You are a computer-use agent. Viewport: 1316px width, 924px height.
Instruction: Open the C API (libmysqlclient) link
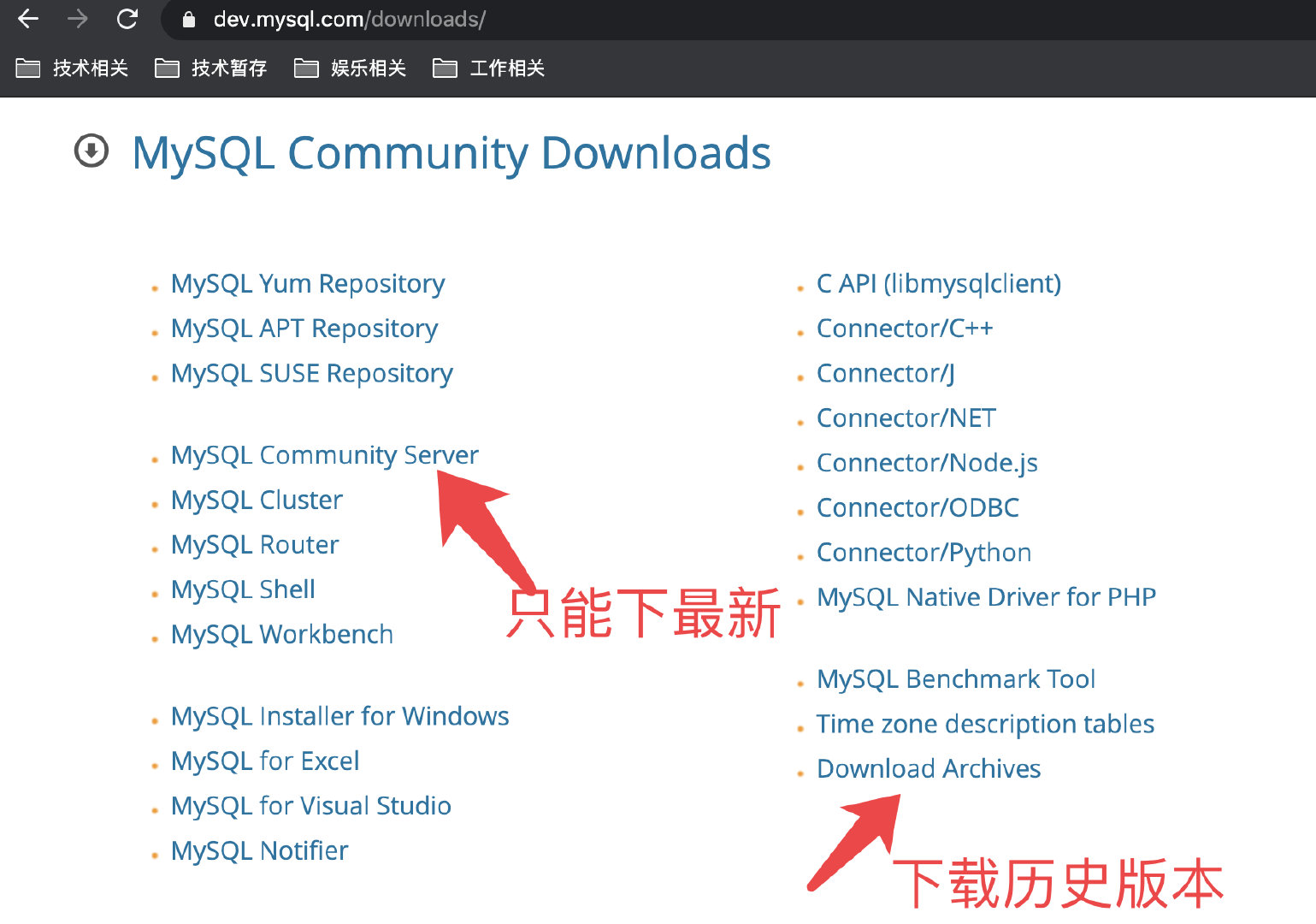click(x=939, y=284)
